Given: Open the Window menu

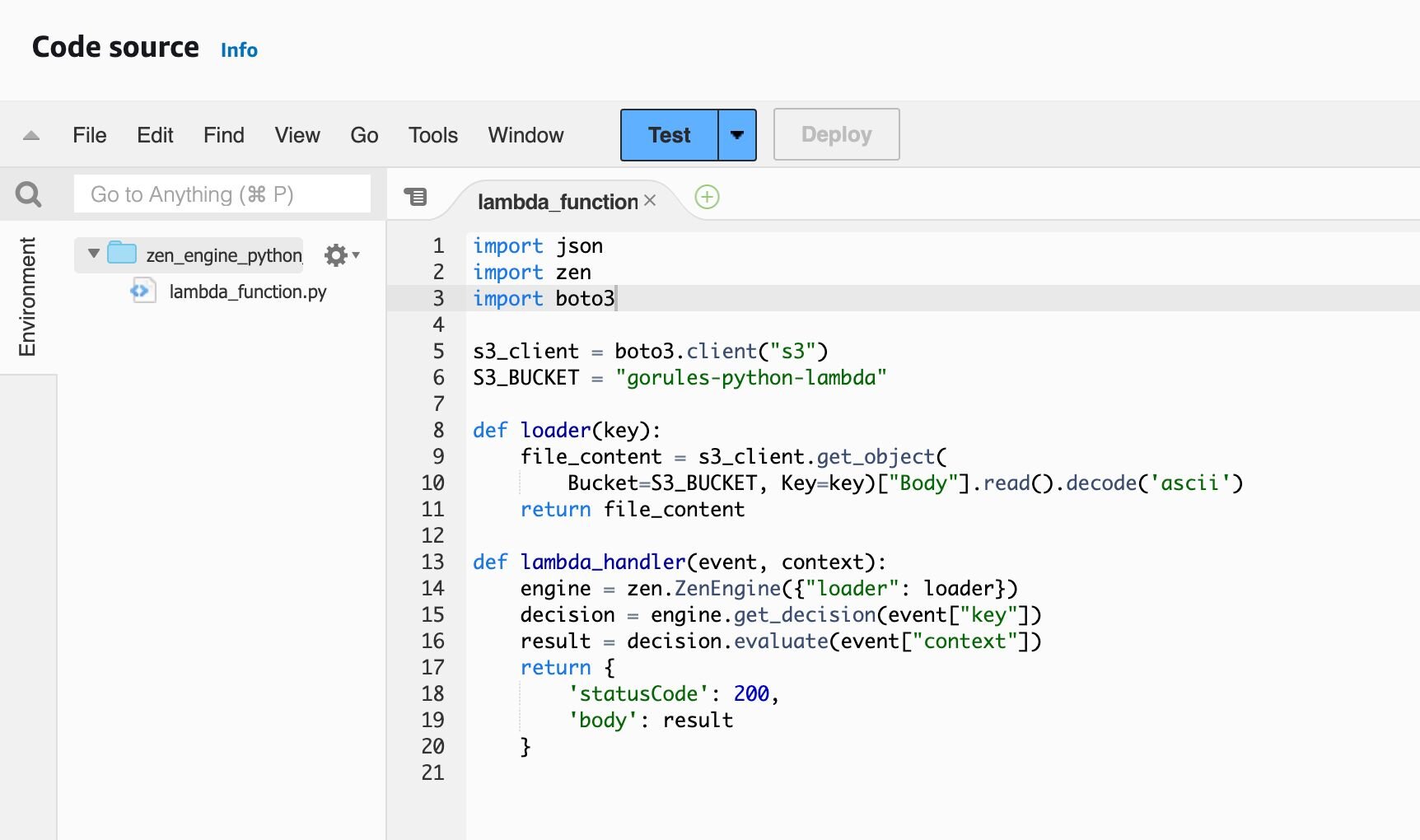Looking at the screenshot, I should pos(525,134).
